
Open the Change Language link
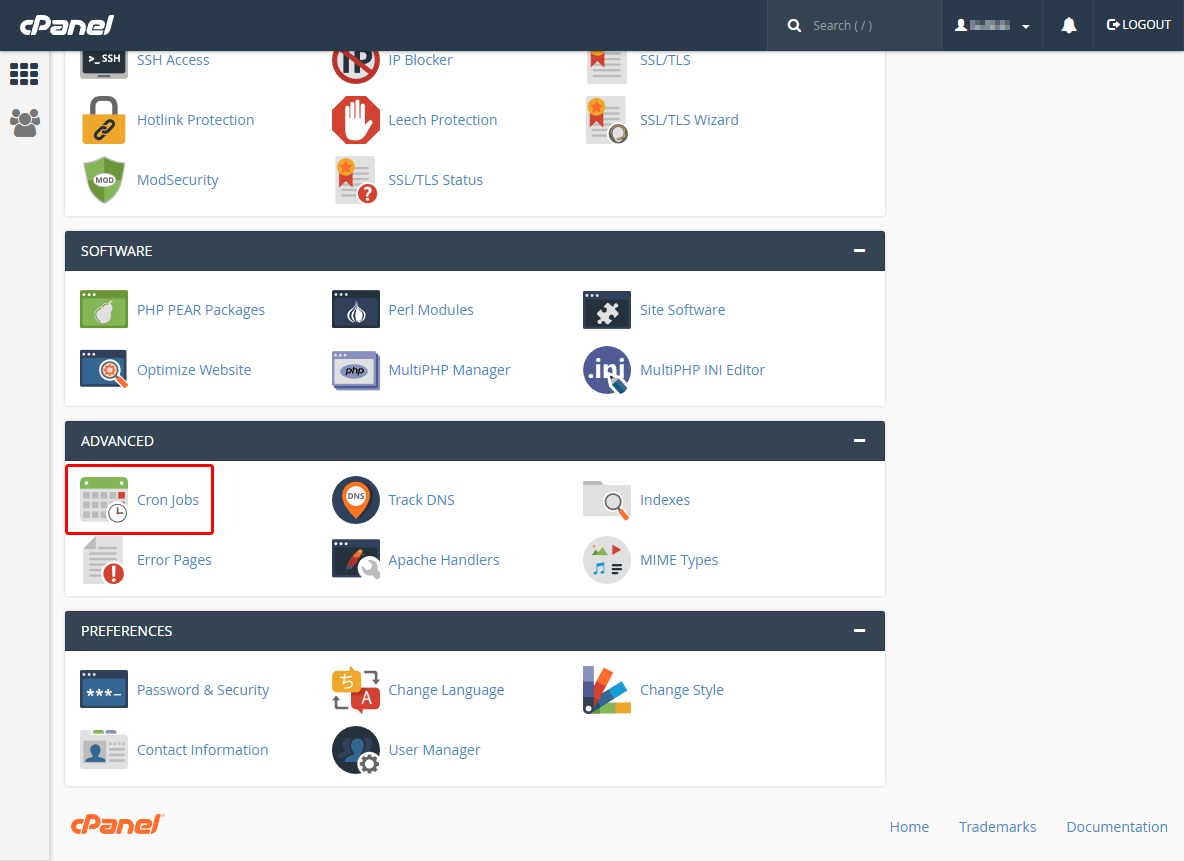pos(446,690)
